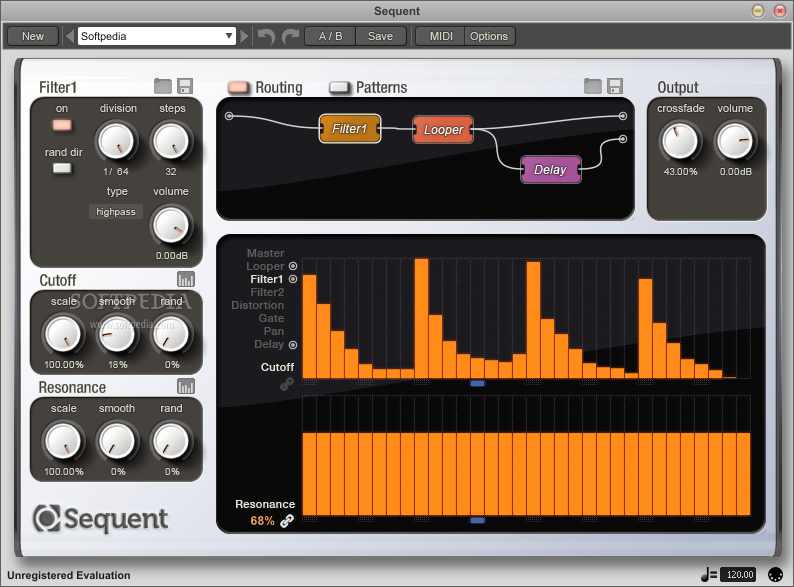Select Master in the module list
This screenshot has height=587, width=794.
pyautogui.click(x=265, y=253)
